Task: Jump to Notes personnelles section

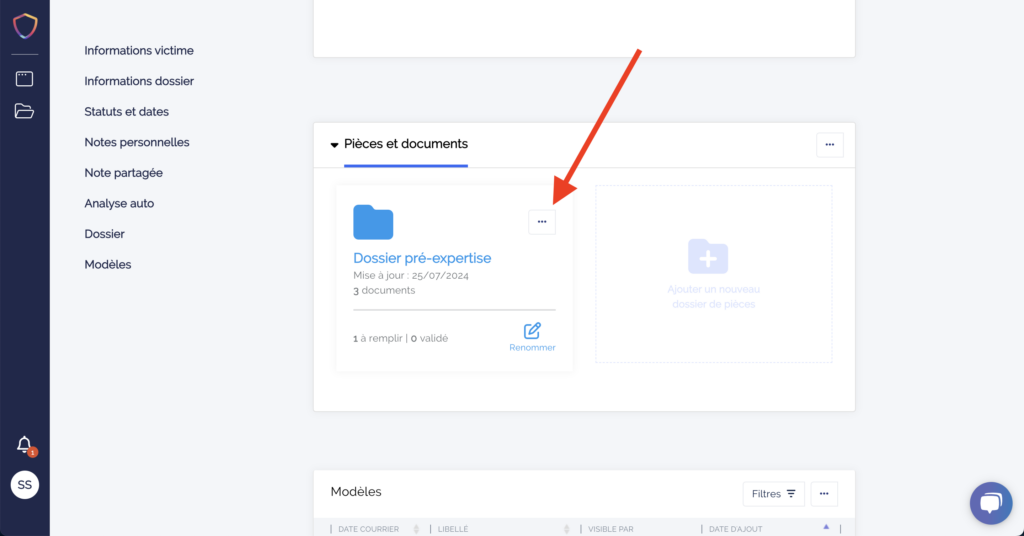Action: (137, 142)
